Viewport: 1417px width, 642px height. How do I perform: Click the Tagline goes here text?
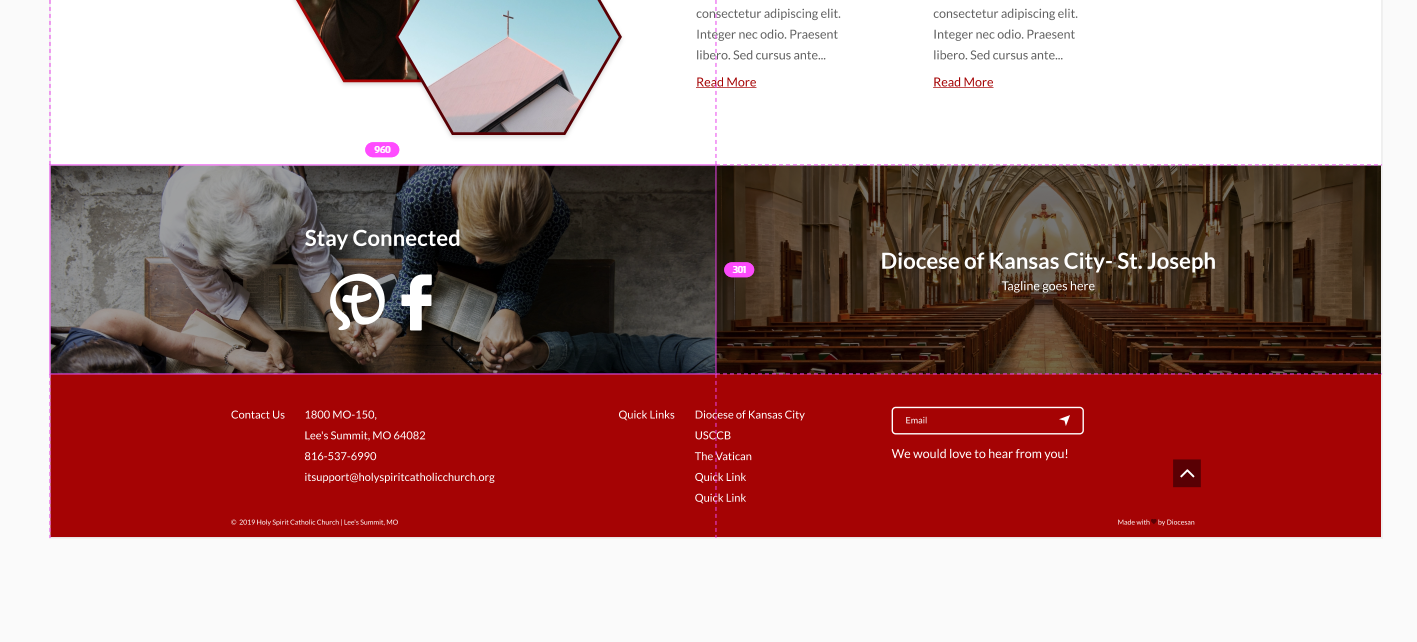pos(1048,286)
